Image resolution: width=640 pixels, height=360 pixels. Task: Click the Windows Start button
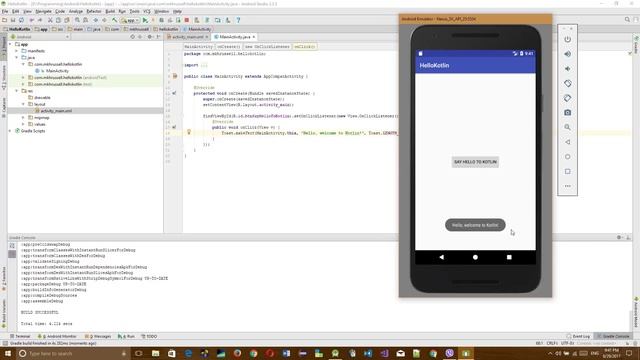(x=8, y=353)
